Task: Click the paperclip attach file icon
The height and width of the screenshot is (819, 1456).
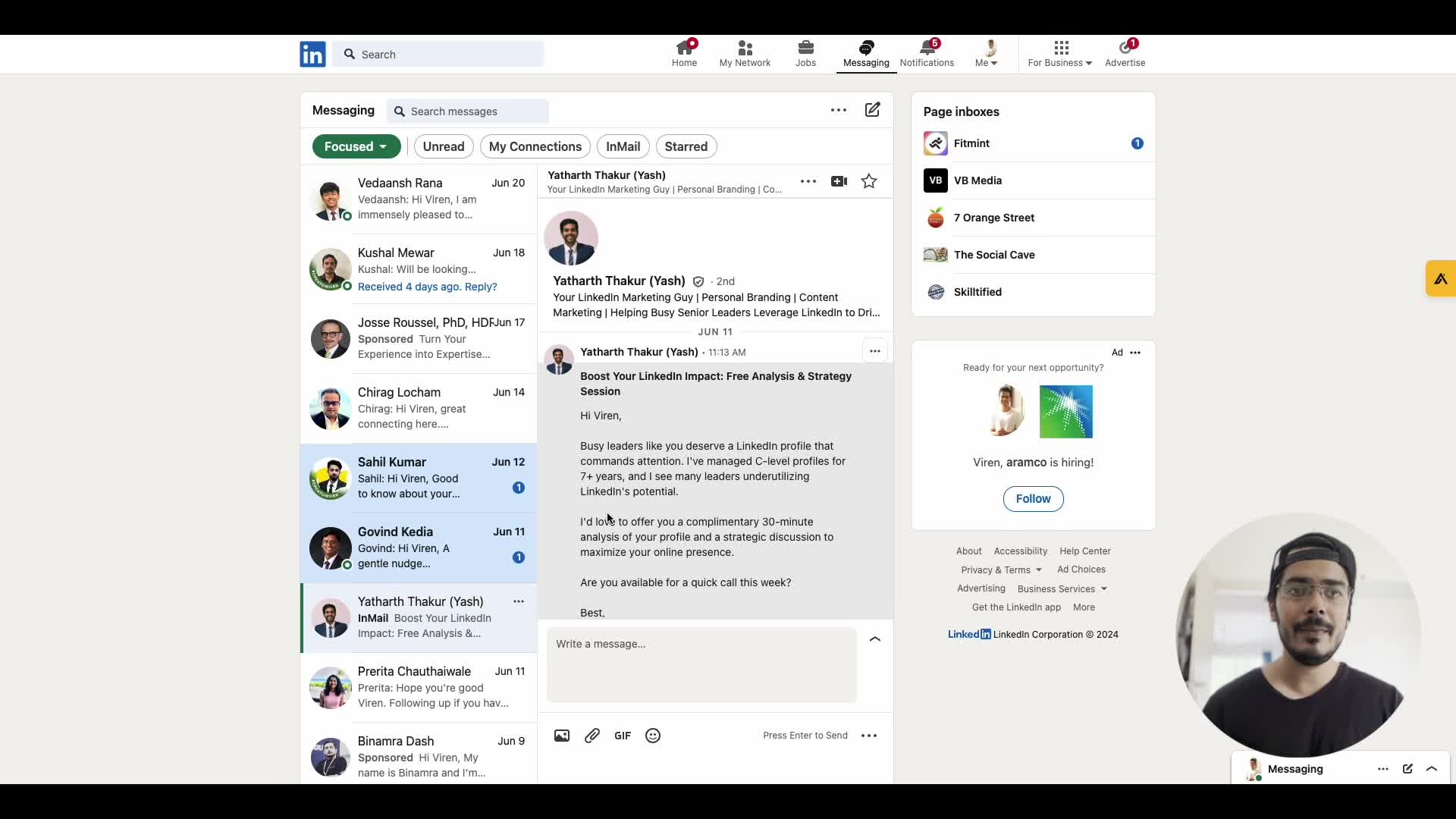Action: (592, 736)
